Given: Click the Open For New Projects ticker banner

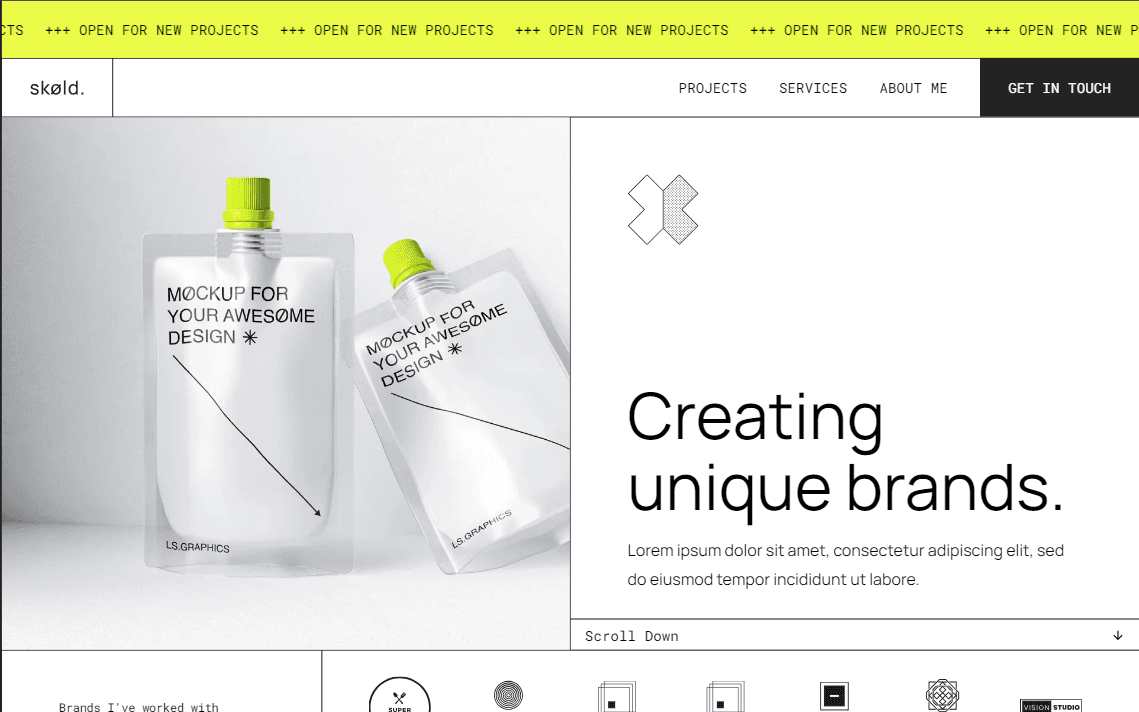Looking at the screenshot, I should click(x=570, y=30).
